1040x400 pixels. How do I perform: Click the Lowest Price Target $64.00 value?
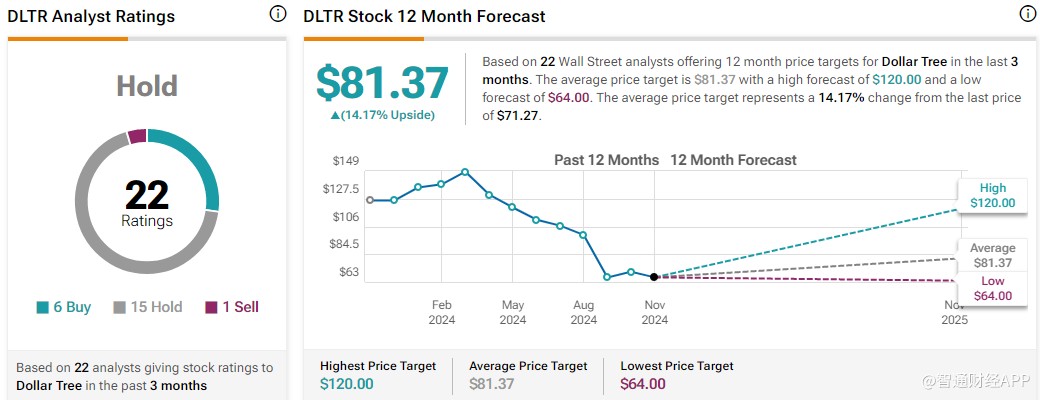[x=643, y=384]
